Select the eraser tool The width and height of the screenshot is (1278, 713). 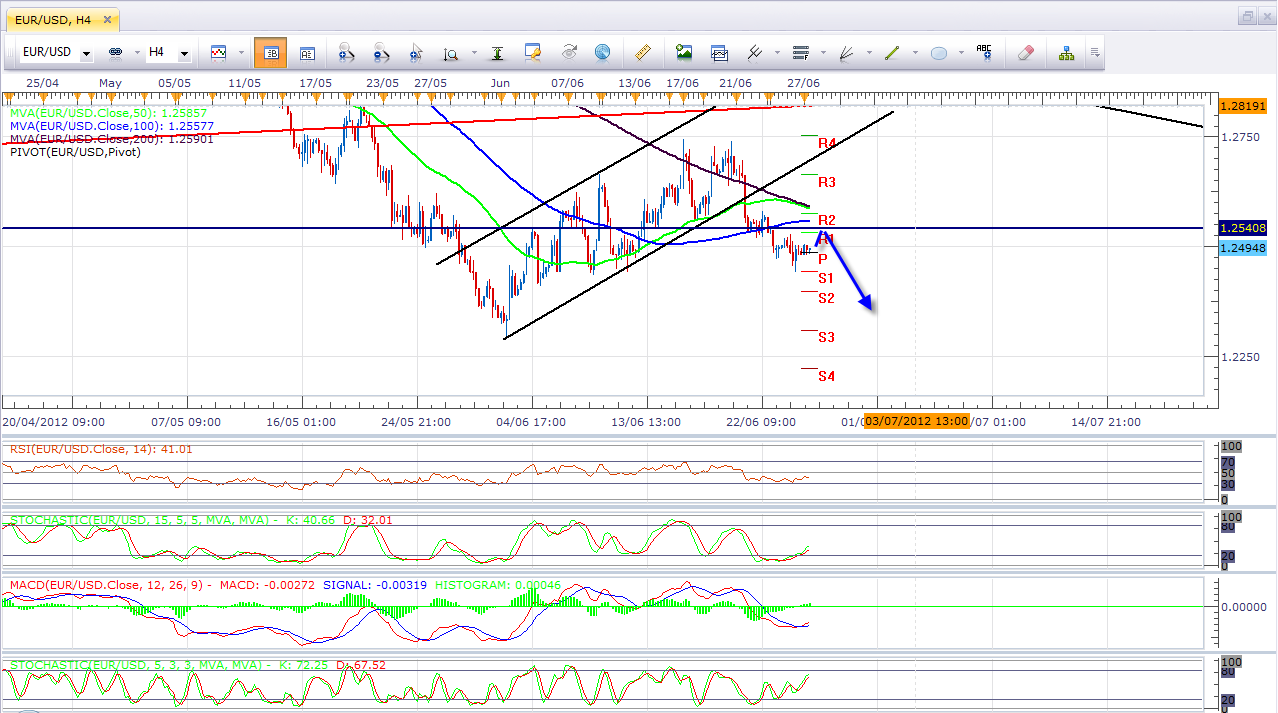pos(1025,52)
